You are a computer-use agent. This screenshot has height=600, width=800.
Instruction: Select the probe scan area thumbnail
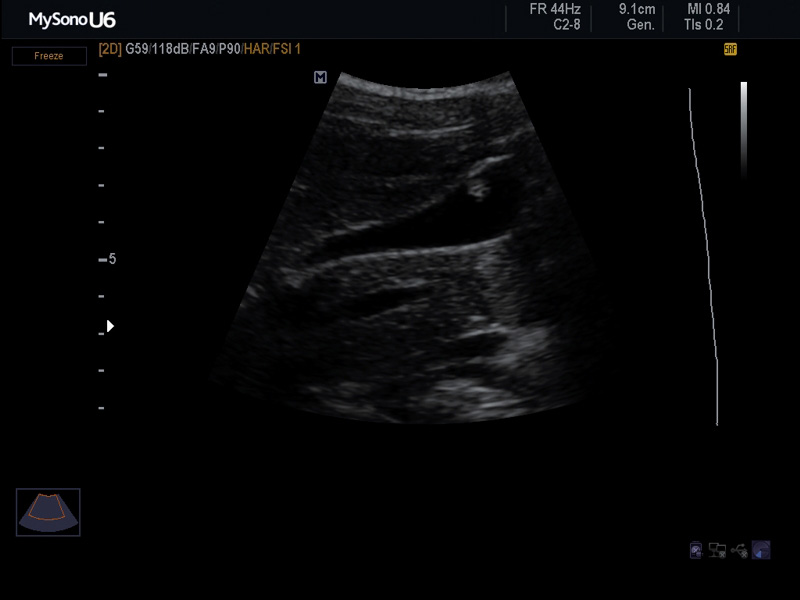pyautogui.click(x=48, y=512)
